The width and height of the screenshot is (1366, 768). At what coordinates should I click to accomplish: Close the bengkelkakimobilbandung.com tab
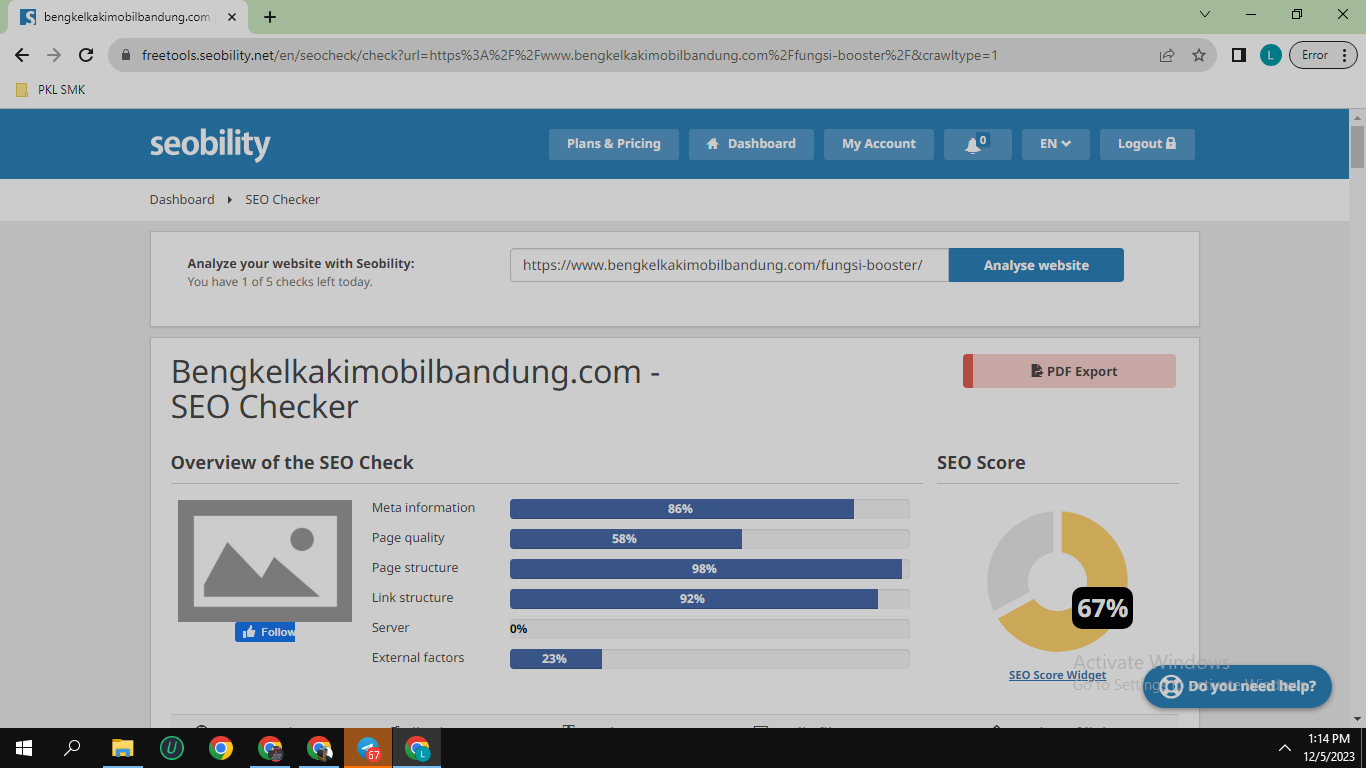pyautogui.click(x=234, y=17)
